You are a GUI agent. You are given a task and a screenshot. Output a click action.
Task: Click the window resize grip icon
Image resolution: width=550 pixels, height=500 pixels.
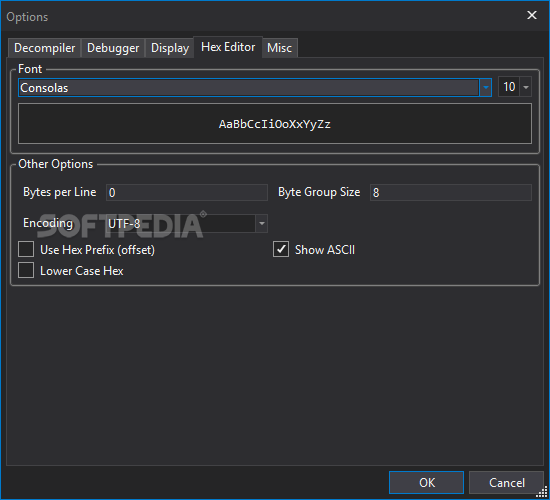(543, 493)
